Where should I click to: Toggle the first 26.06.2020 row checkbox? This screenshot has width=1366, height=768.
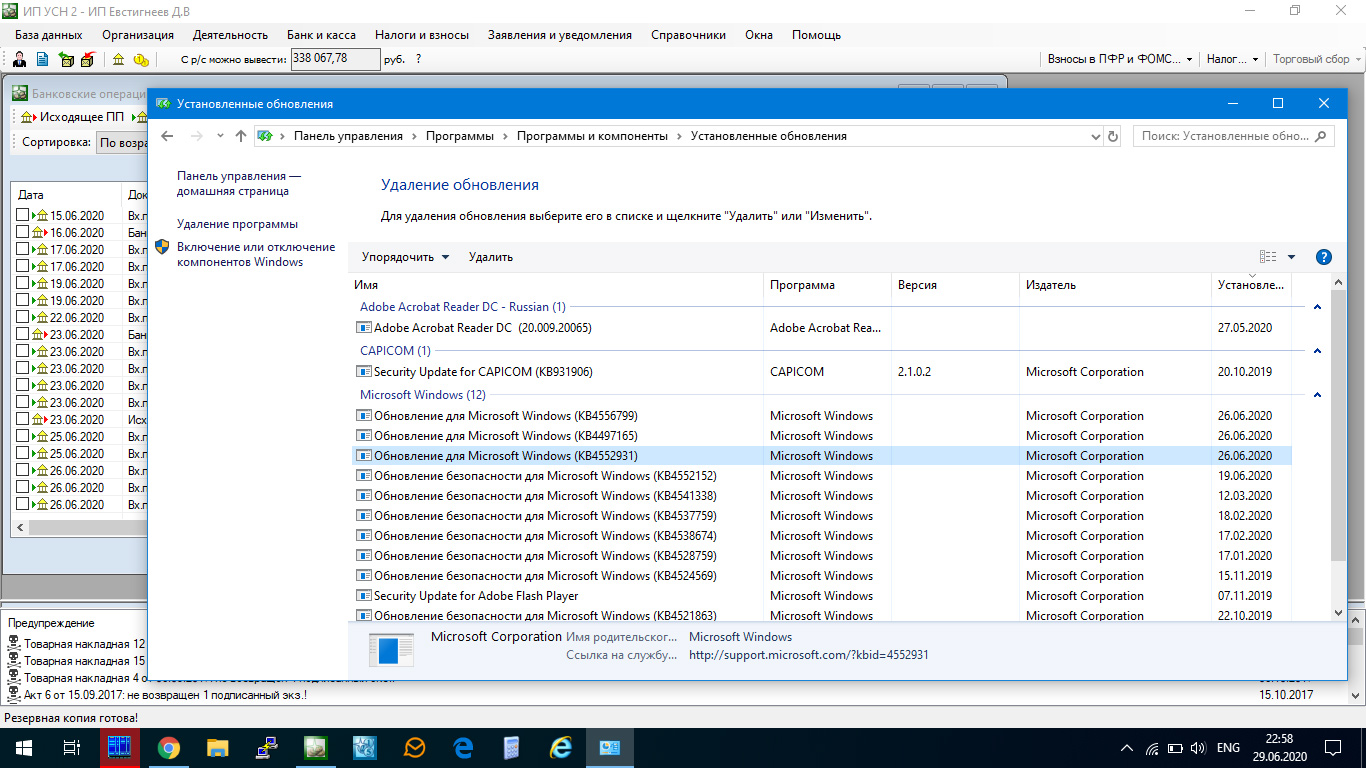click(23, 470)
